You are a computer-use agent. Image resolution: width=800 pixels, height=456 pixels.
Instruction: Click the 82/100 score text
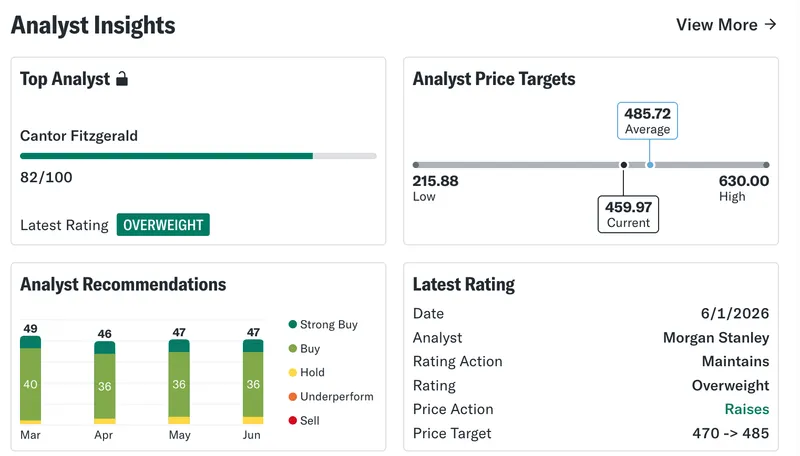(x=46, y=177)
